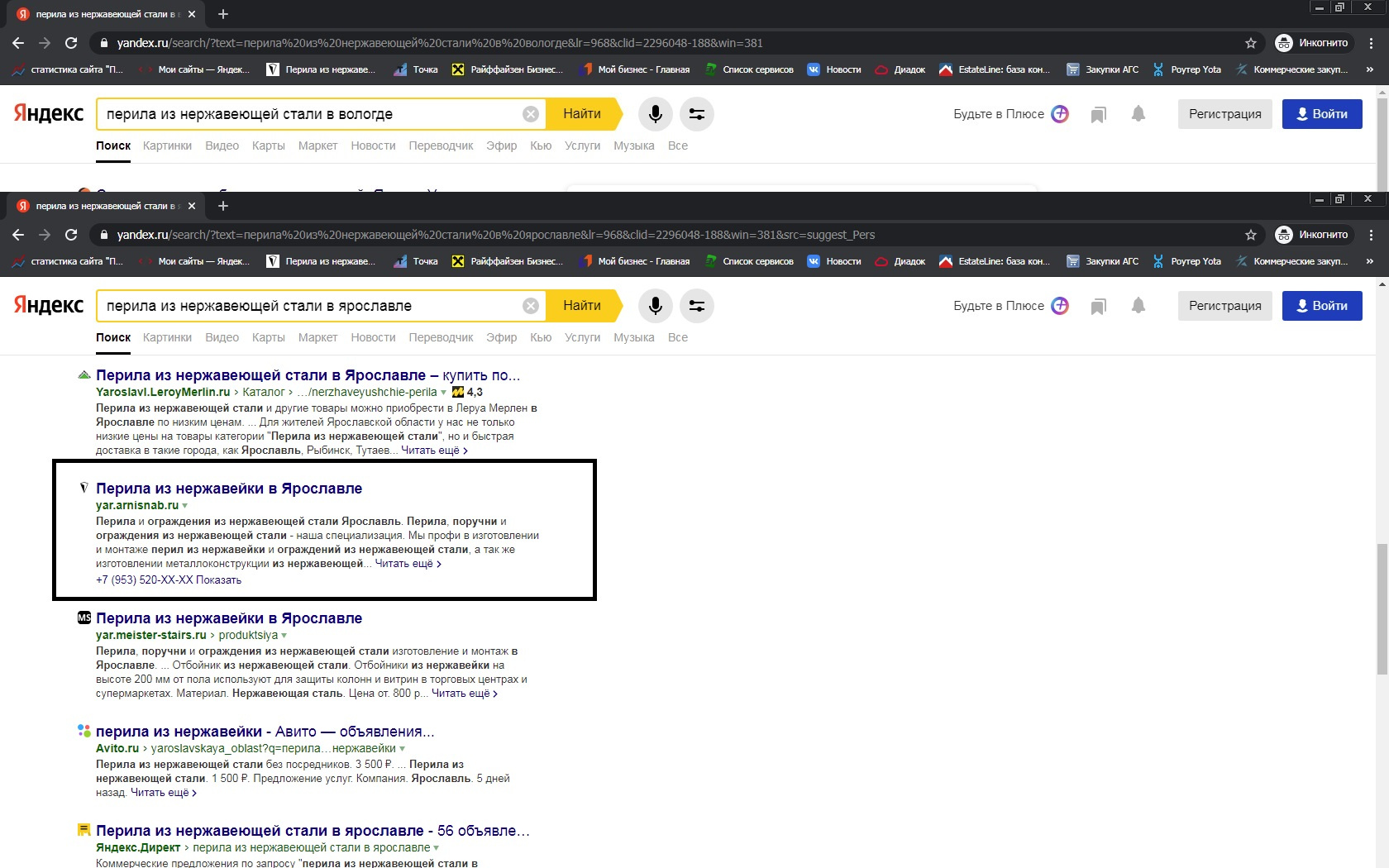The width and height of the screenshot is (1389, 868).
Task: Expand the options arrow on the Яндекс.Директ result
Action: [437, 848]
